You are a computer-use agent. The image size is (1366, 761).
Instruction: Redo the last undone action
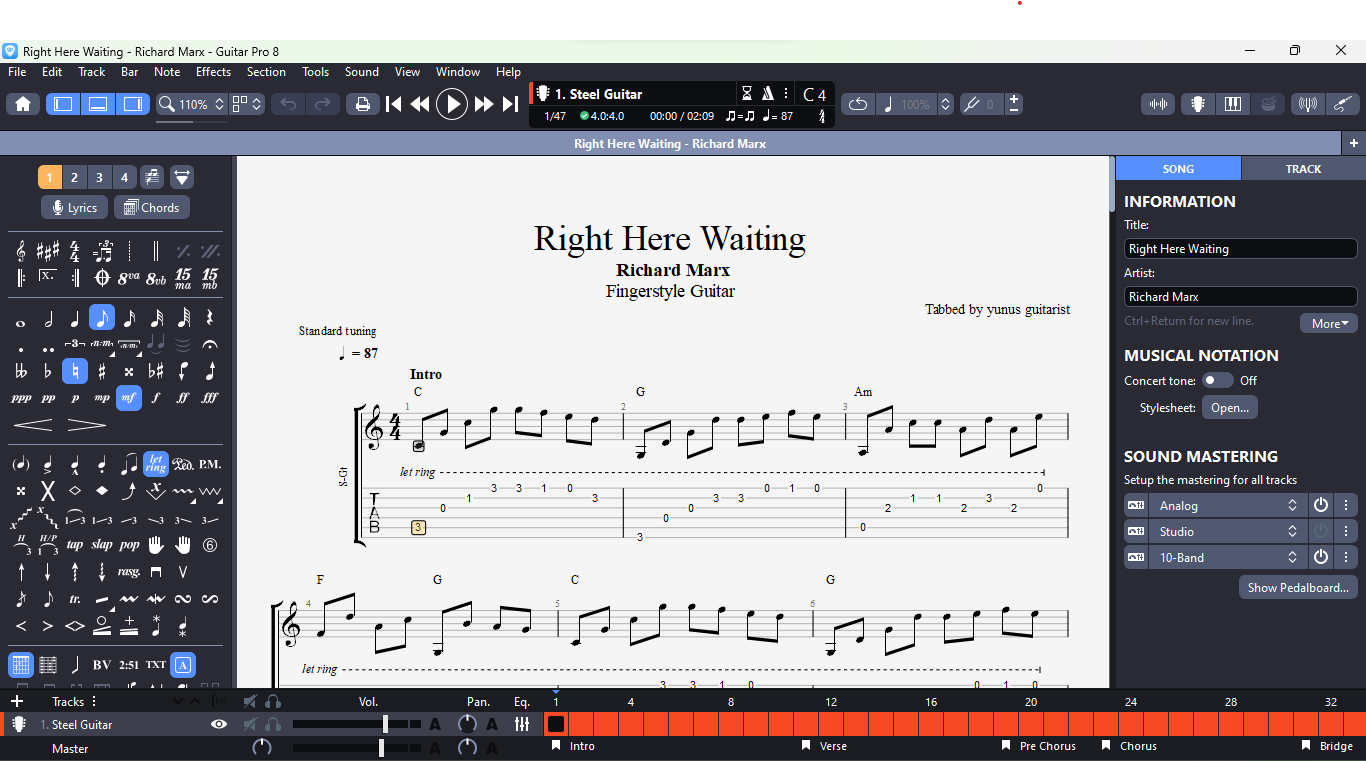pos(322,104)
